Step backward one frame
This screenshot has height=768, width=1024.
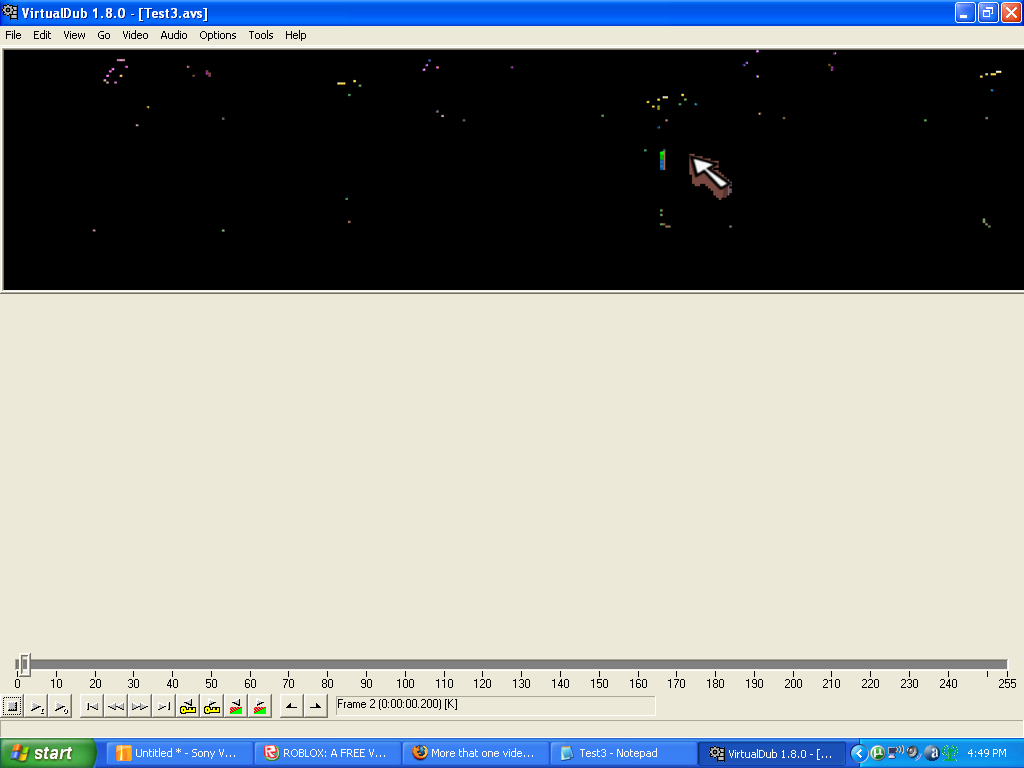pos(116,706)
